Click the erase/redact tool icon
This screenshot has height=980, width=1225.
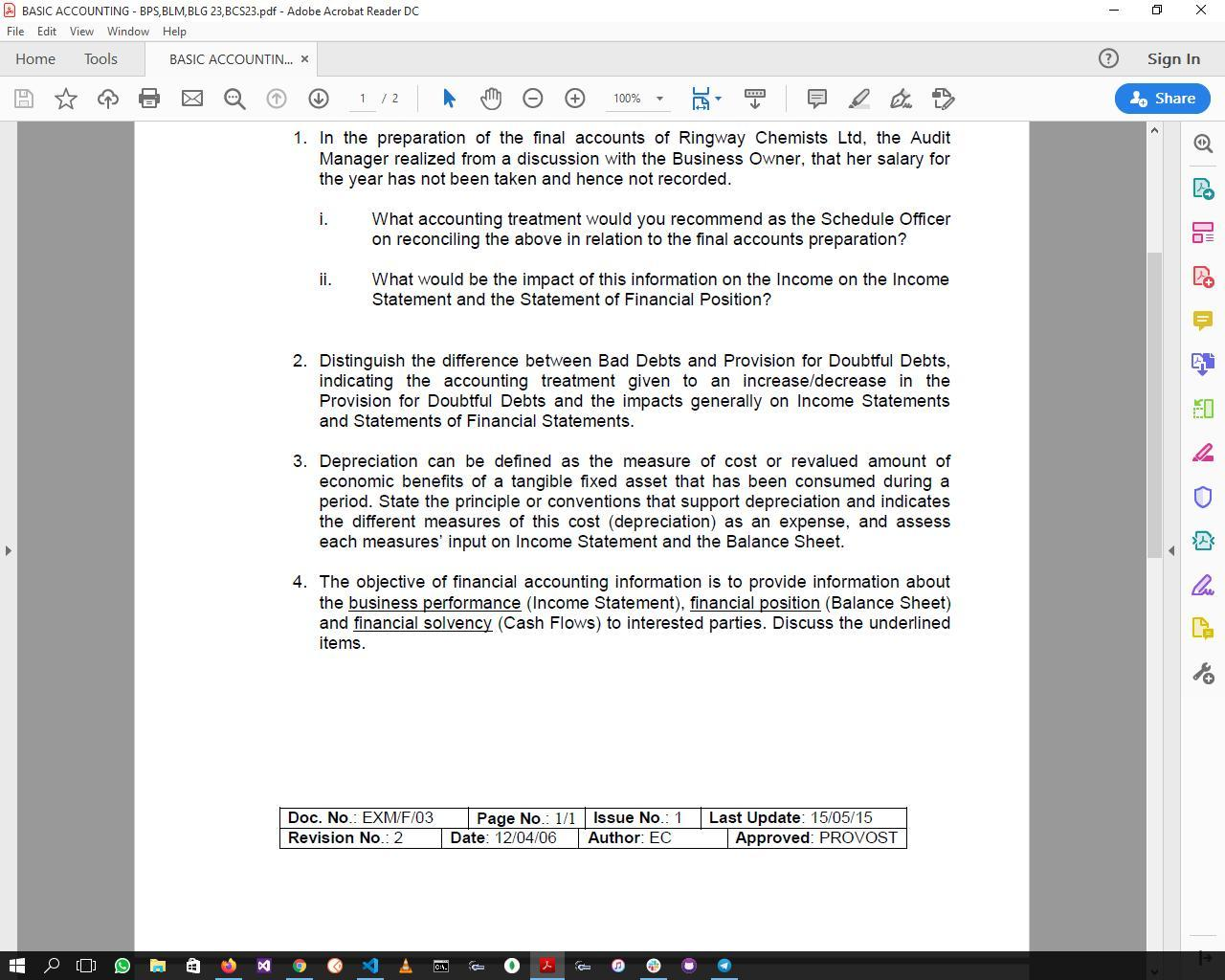(944, 99)
